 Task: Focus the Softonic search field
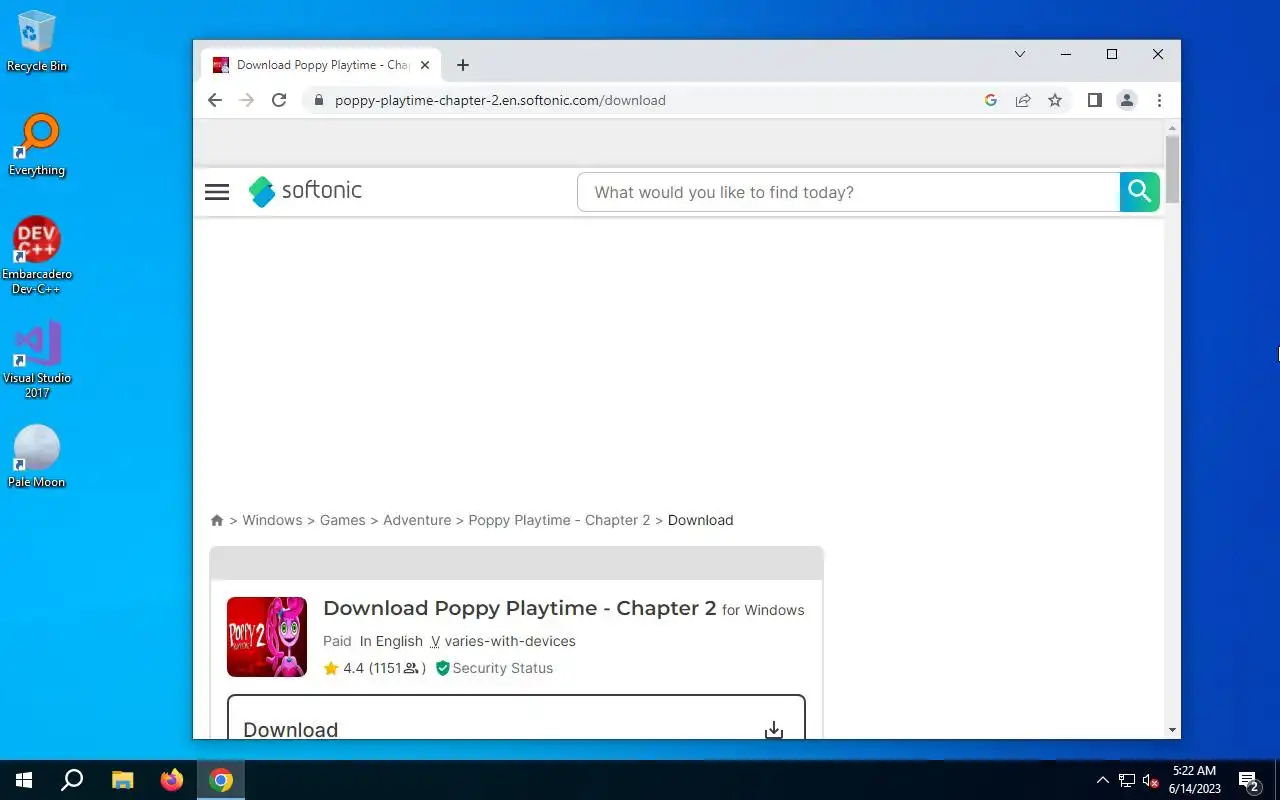[x=849, y=192]
